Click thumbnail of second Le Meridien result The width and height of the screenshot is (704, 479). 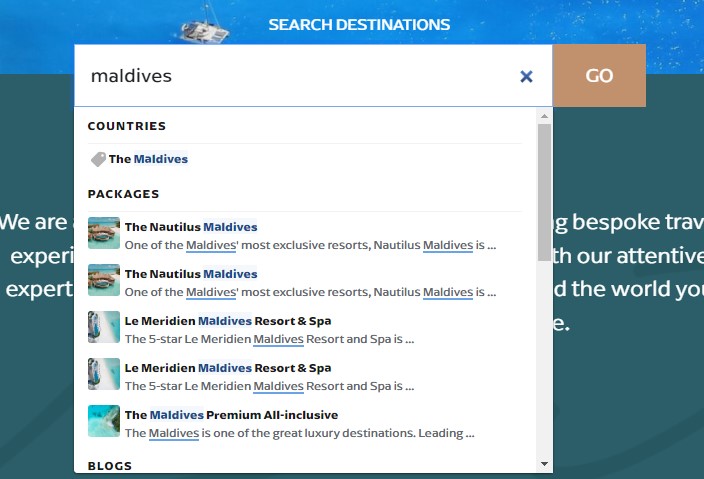104,374
